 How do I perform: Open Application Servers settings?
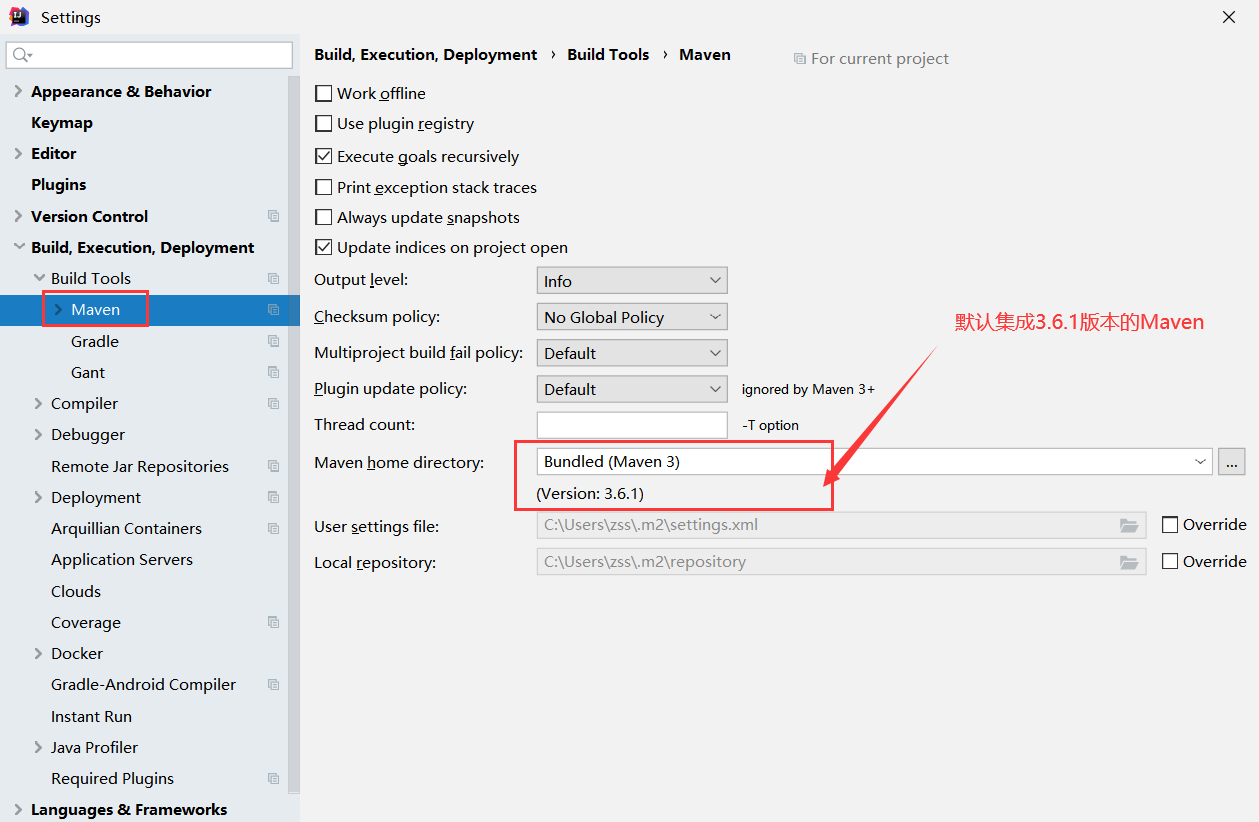[122, 560]
